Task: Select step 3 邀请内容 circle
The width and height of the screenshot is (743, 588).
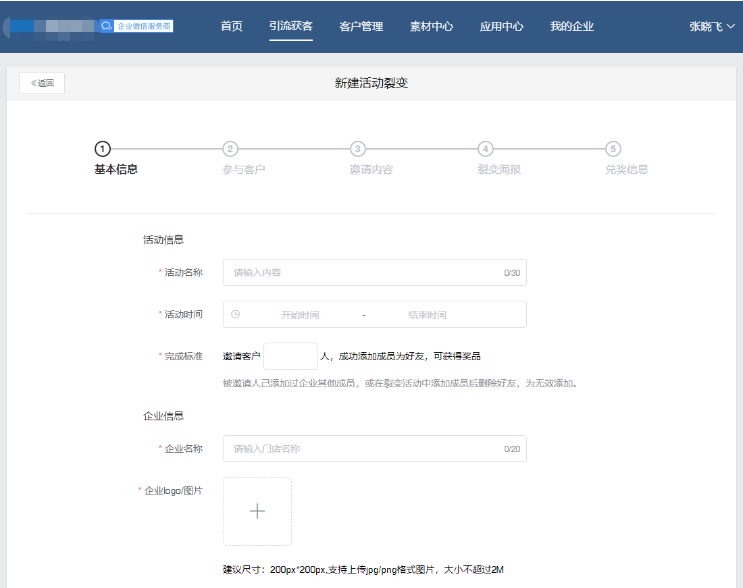Action: (x=358, y=149)
